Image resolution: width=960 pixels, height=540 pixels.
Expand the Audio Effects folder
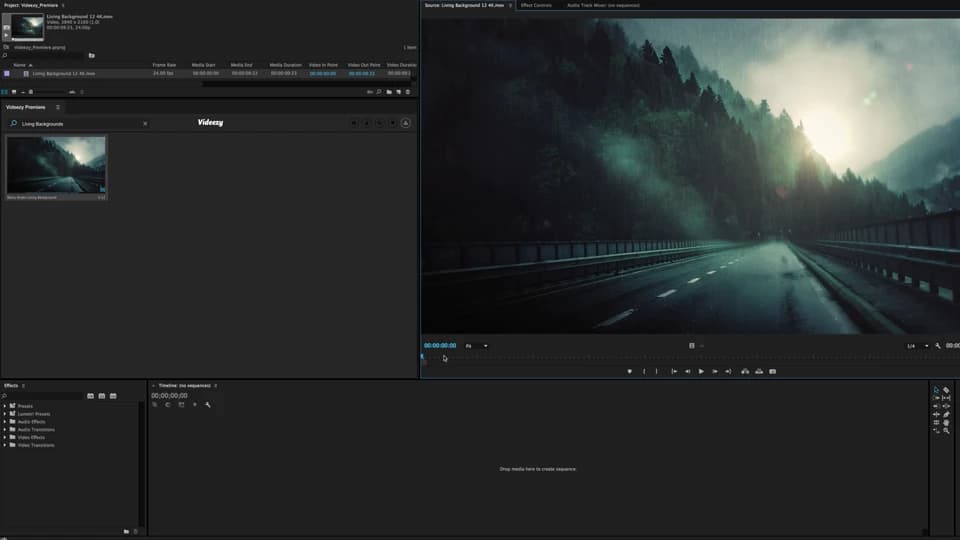(x=5, y=422)
